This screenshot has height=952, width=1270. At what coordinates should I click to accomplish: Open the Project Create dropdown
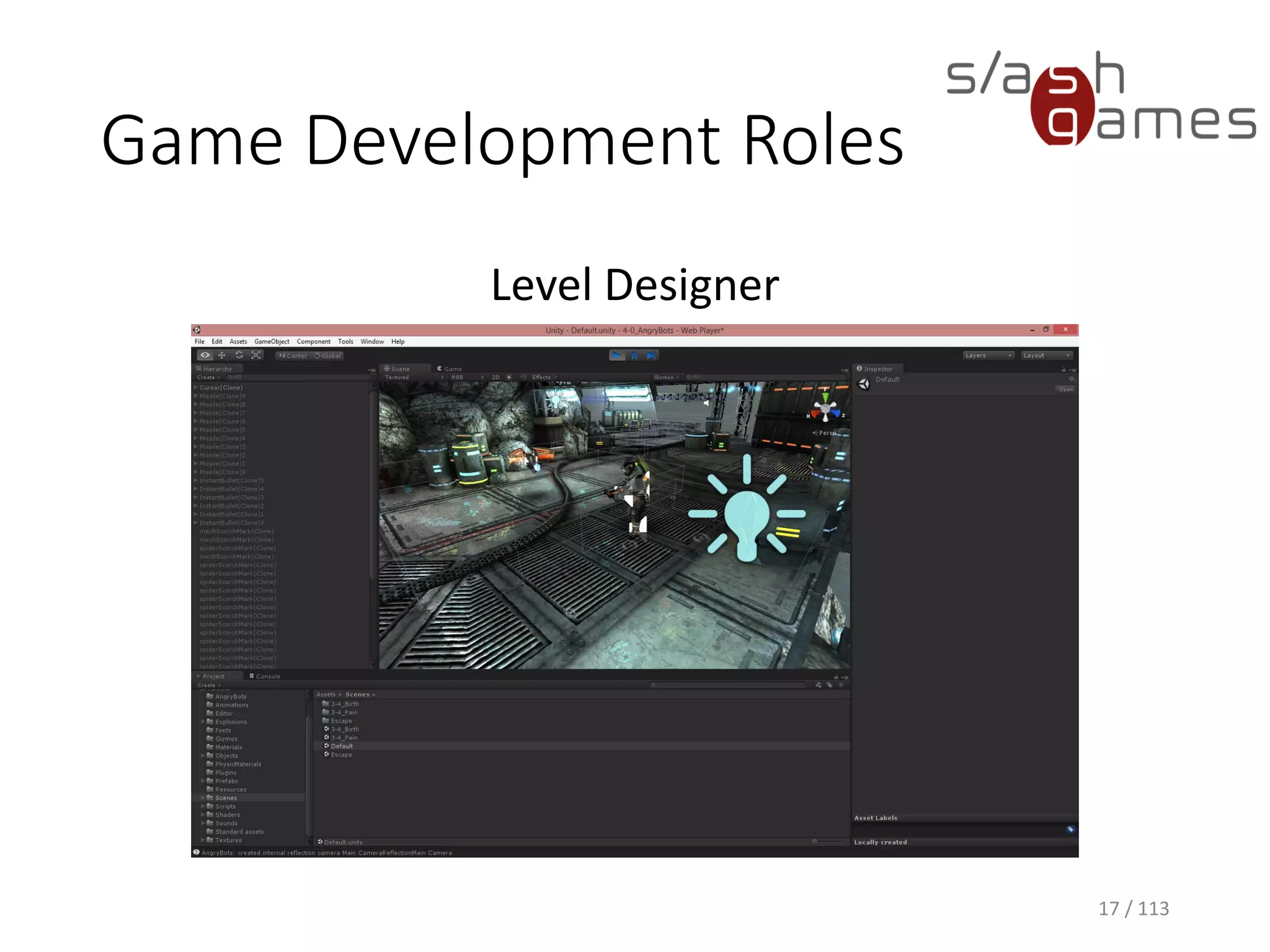[209, 685]
